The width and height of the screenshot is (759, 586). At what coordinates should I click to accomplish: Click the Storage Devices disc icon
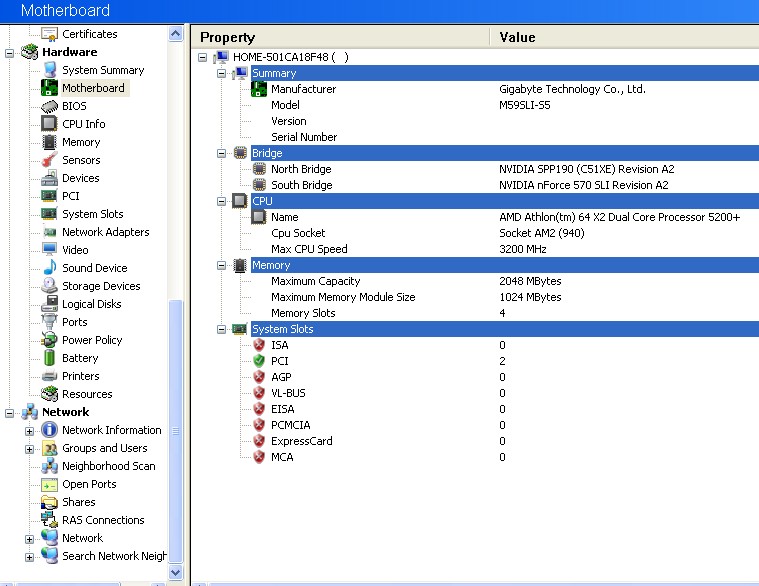click(49, 286)
